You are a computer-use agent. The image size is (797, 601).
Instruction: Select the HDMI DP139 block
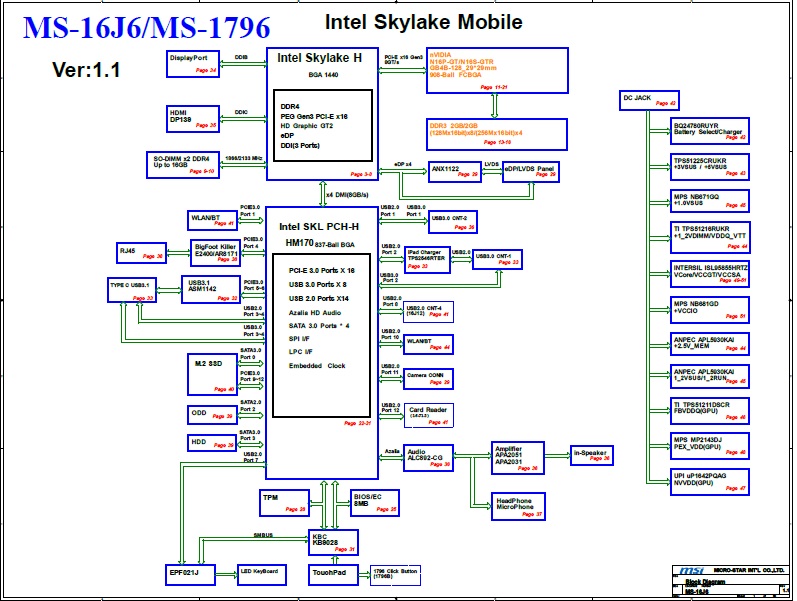[x=193, y=119]
